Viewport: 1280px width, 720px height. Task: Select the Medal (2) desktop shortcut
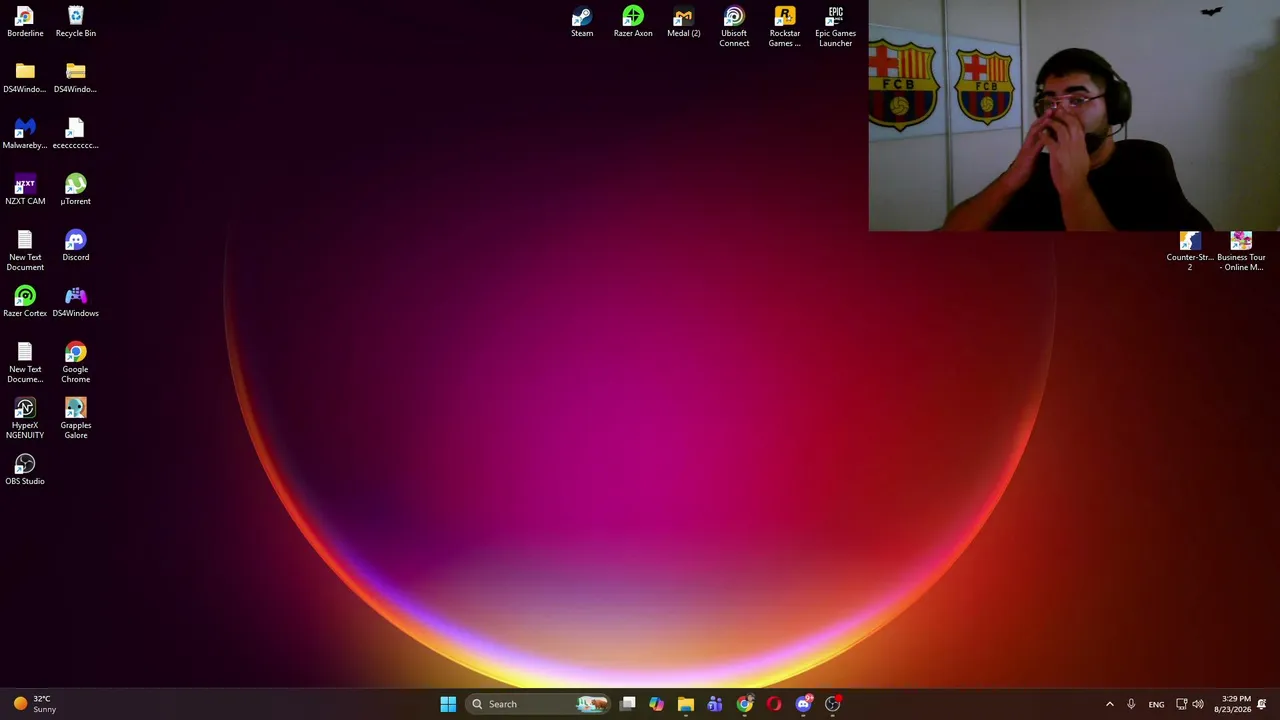coord(684,22)
